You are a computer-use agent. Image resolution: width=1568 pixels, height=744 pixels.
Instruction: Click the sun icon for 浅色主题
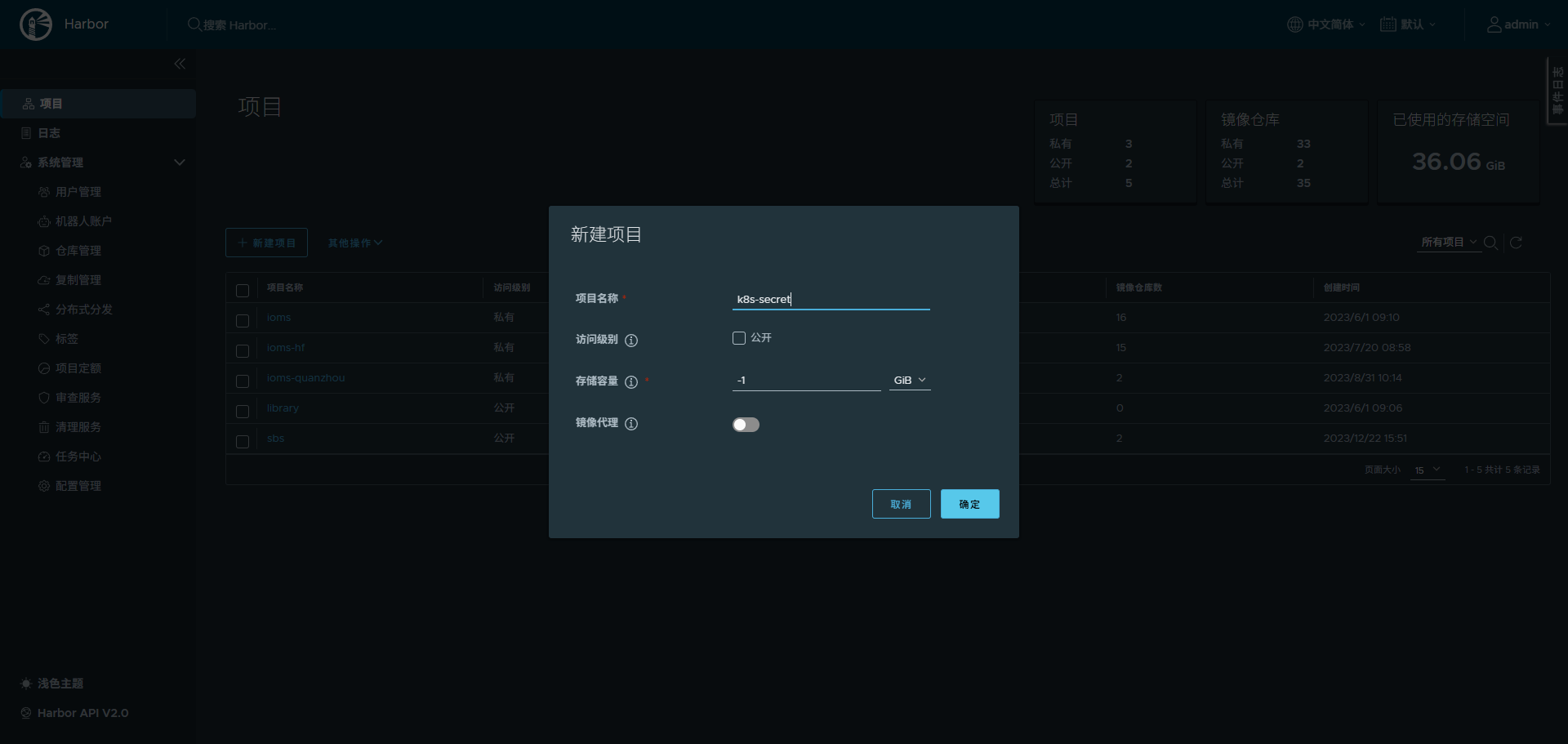point(26,684)
